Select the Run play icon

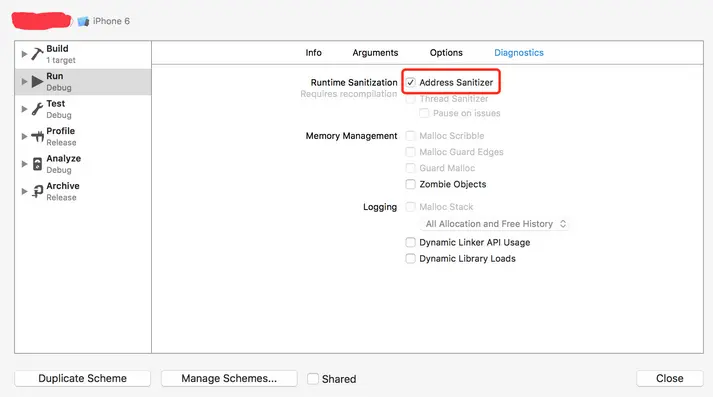pos(37,82)
